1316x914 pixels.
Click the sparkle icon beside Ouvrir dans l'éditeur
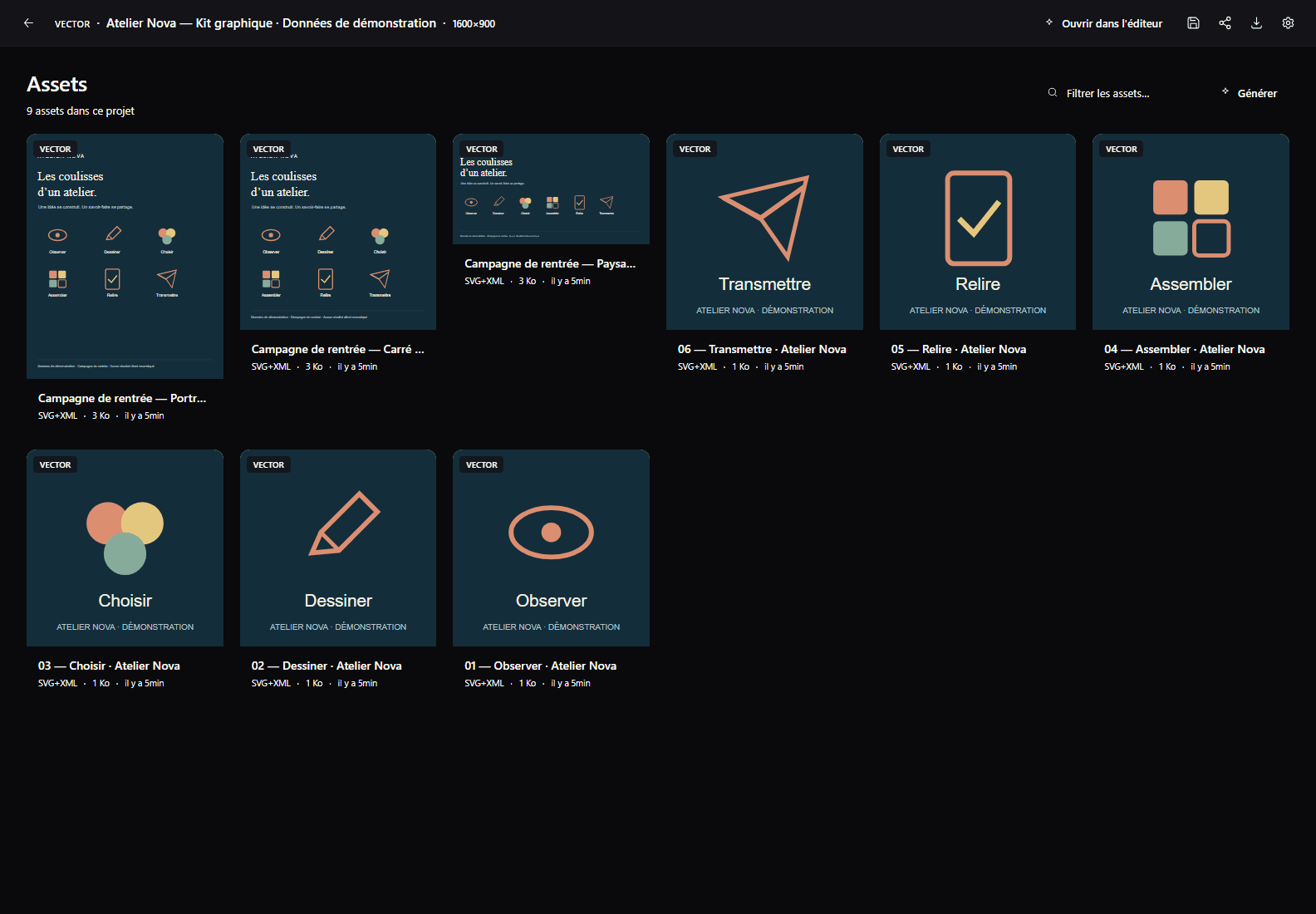1049,22
